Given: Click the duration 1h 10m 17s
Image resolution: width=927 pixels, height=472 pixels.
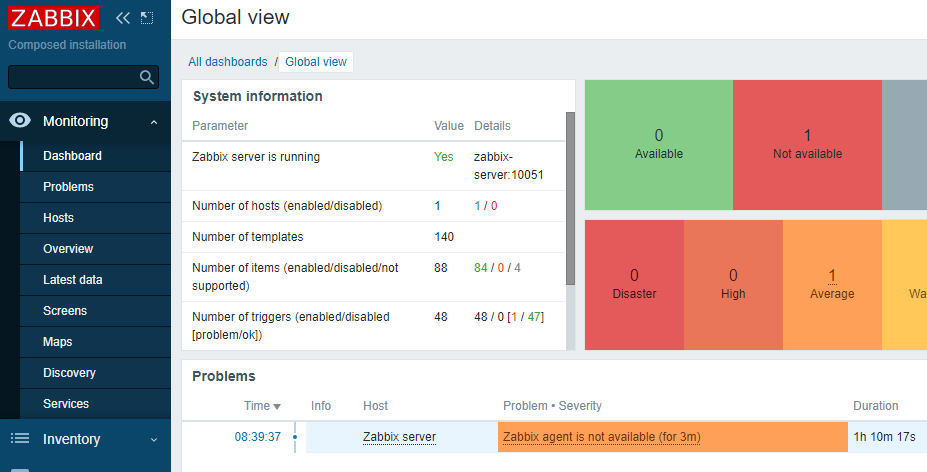Looking at the screenshot, I should tap(884, 437).
